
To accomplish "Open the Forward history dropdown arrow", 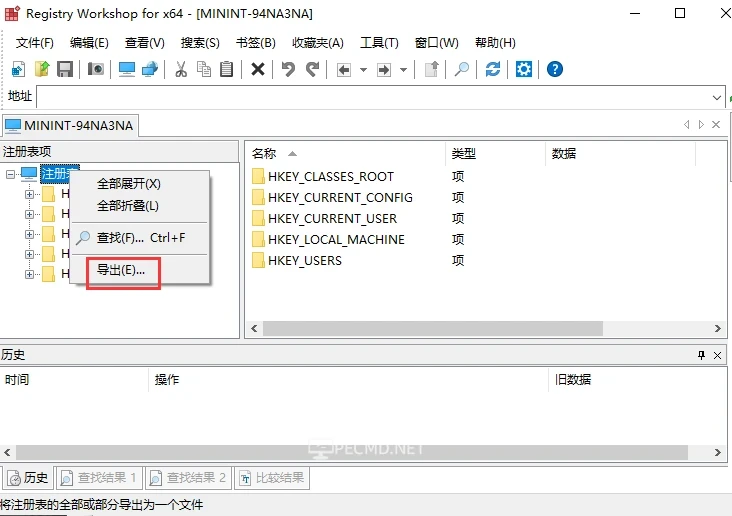I will pos(403,70).
